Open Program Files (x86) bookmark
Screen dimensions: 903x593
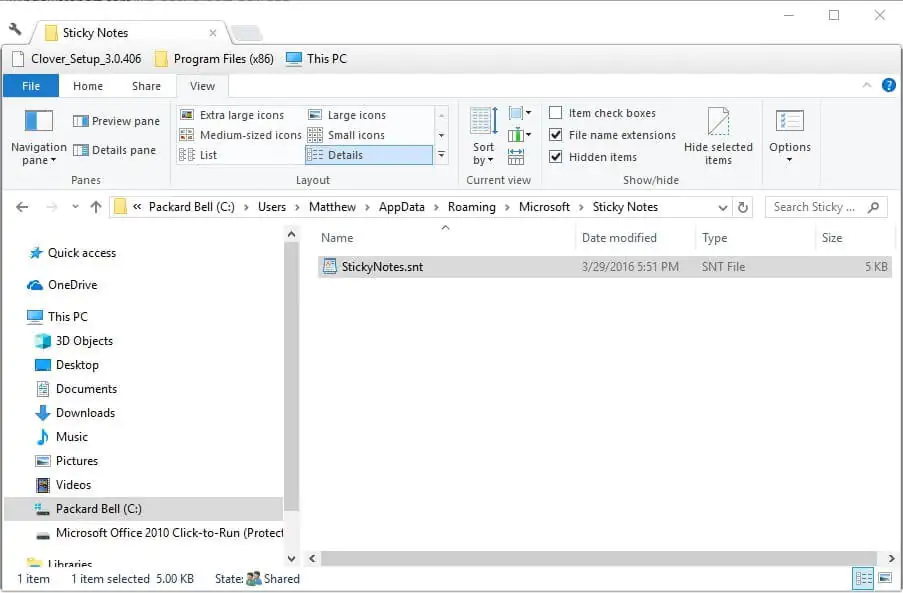point(213,58)
